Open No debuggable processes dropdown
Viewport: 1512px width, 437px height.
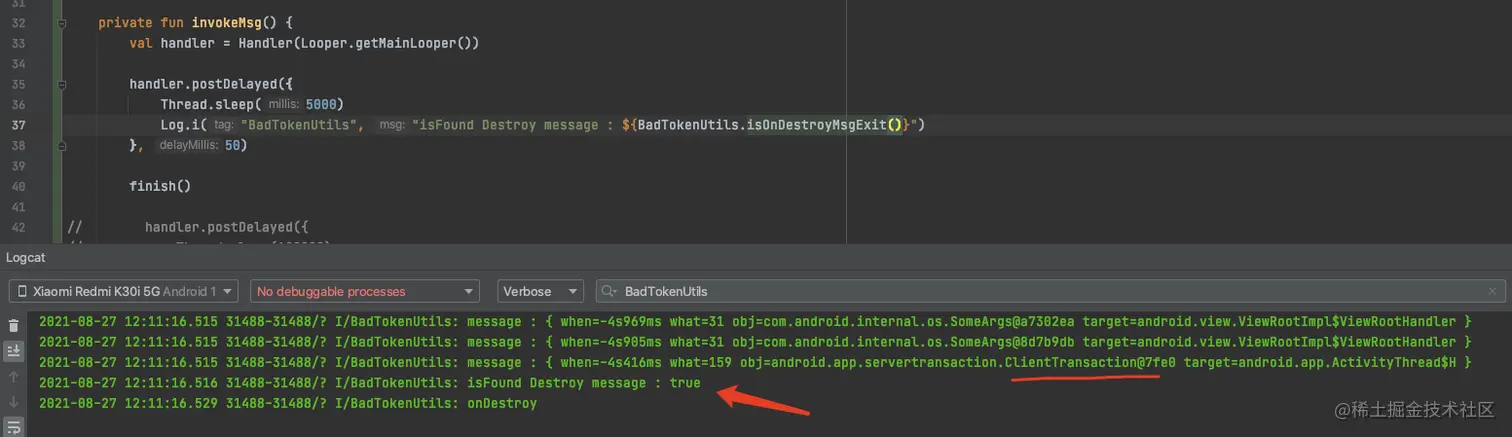[365, 291]
